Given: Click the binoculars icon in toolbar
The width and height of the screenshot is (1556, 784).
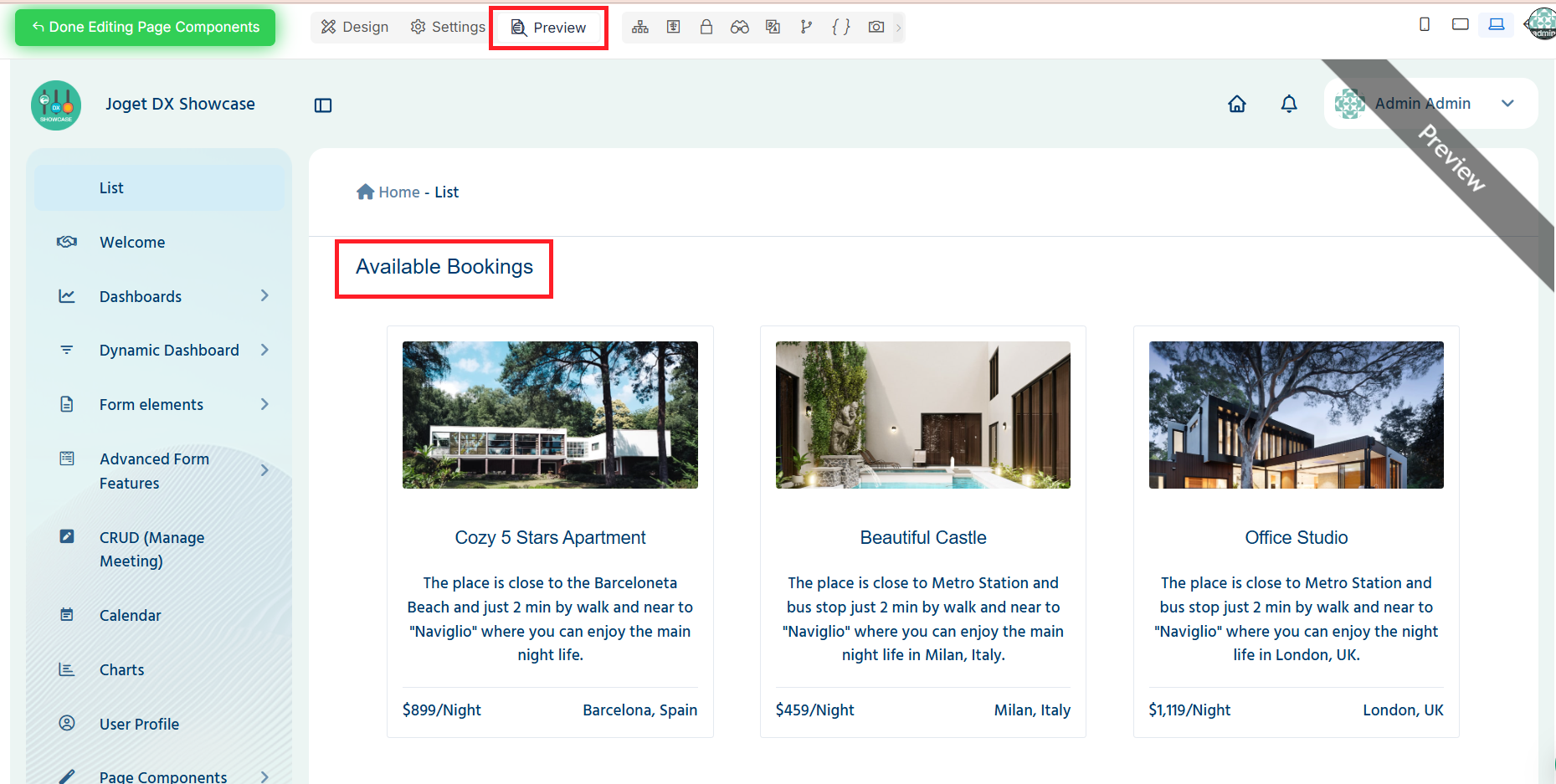Looking at the screenshot, I should (x=739, y=27).
